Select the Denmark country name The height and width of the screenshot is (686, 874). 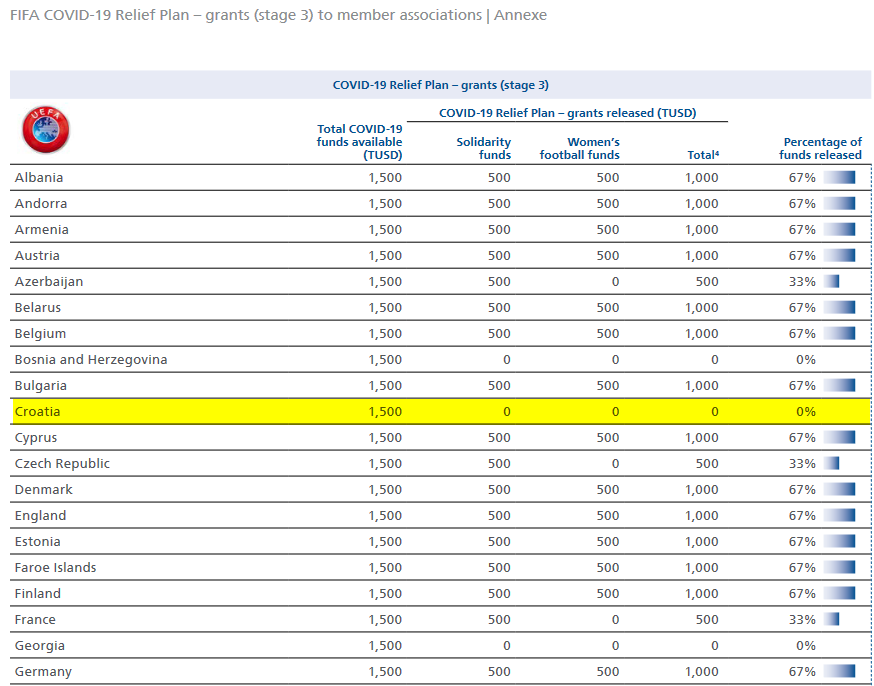coord(44,490)
